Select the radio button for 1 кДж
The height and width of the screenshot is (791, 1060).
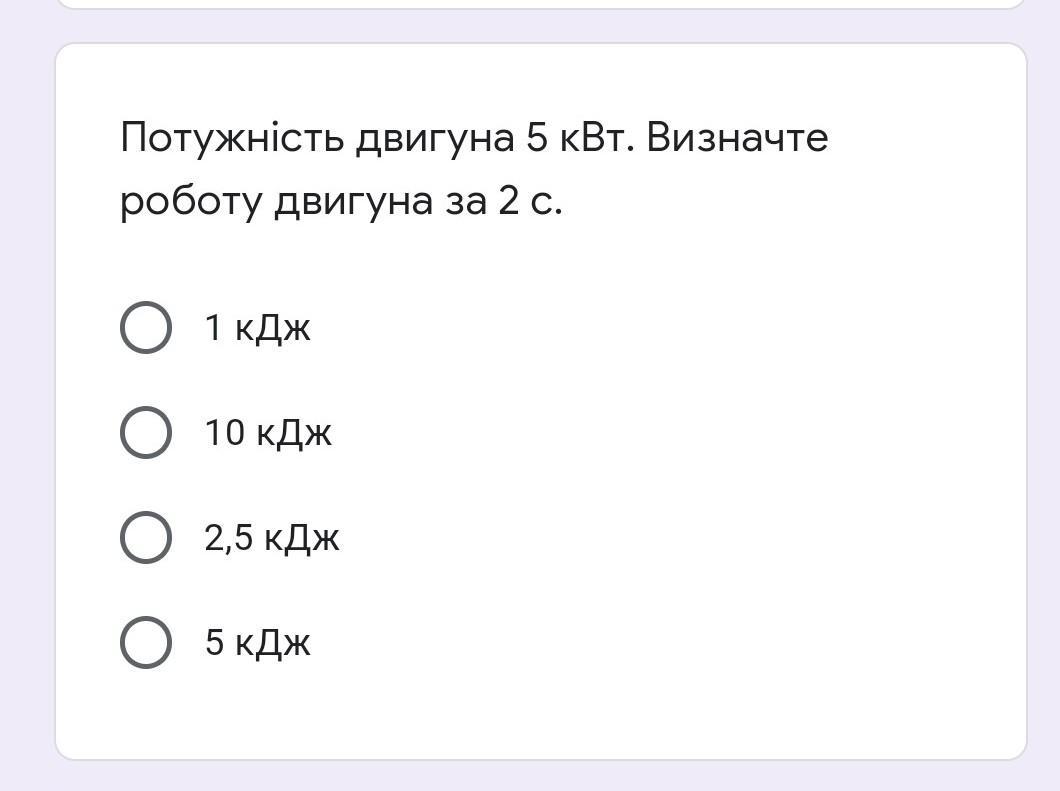[x=146, y=327]
